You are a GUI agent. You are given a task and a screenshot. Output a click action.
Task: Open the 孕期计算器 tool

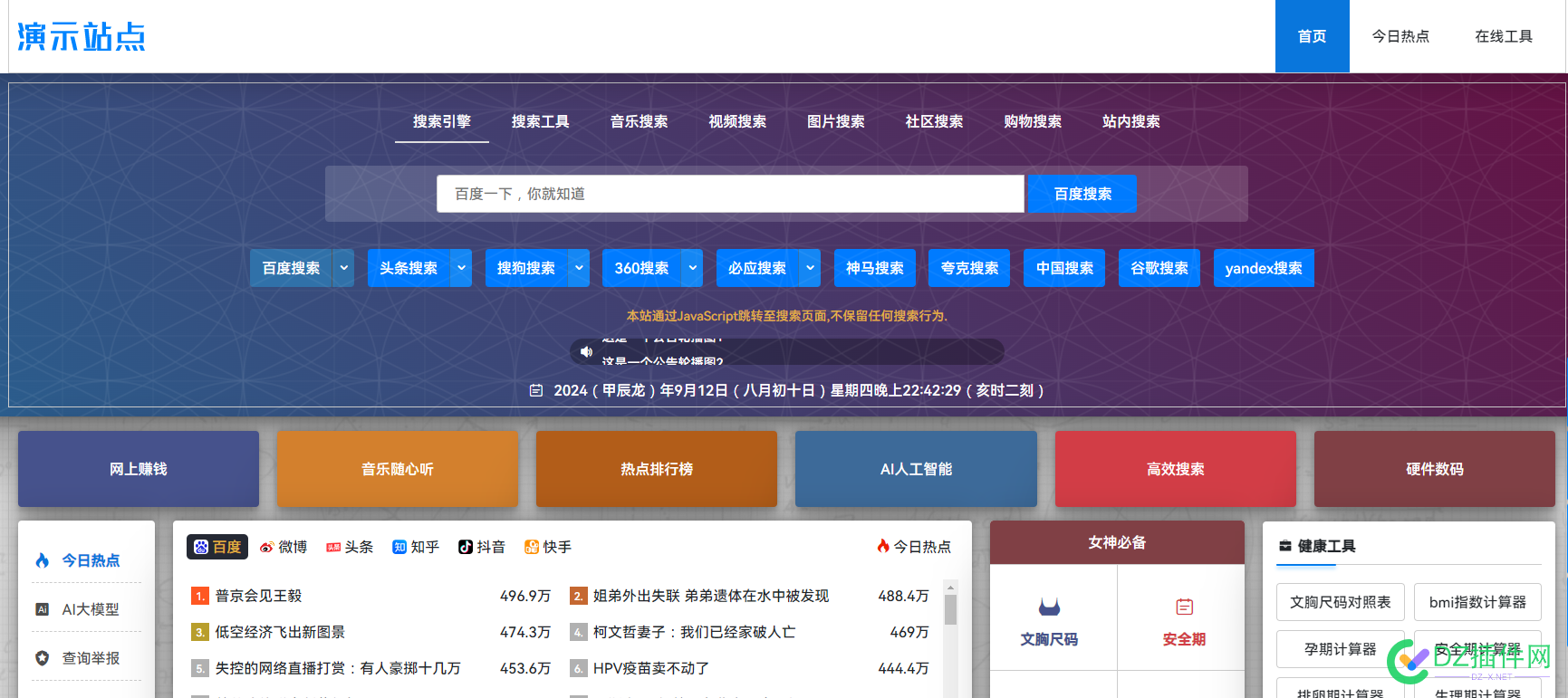click(1341, 649)
